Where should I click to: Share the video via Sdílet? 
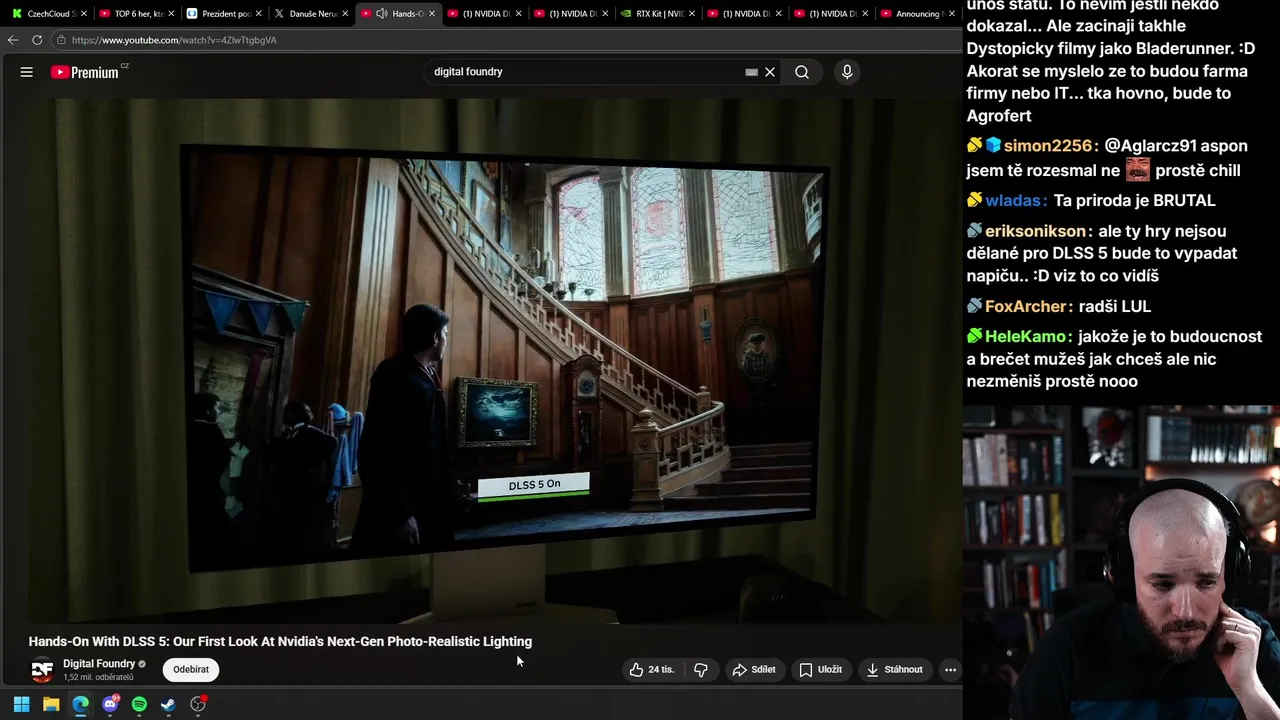(x=754, y=670)
